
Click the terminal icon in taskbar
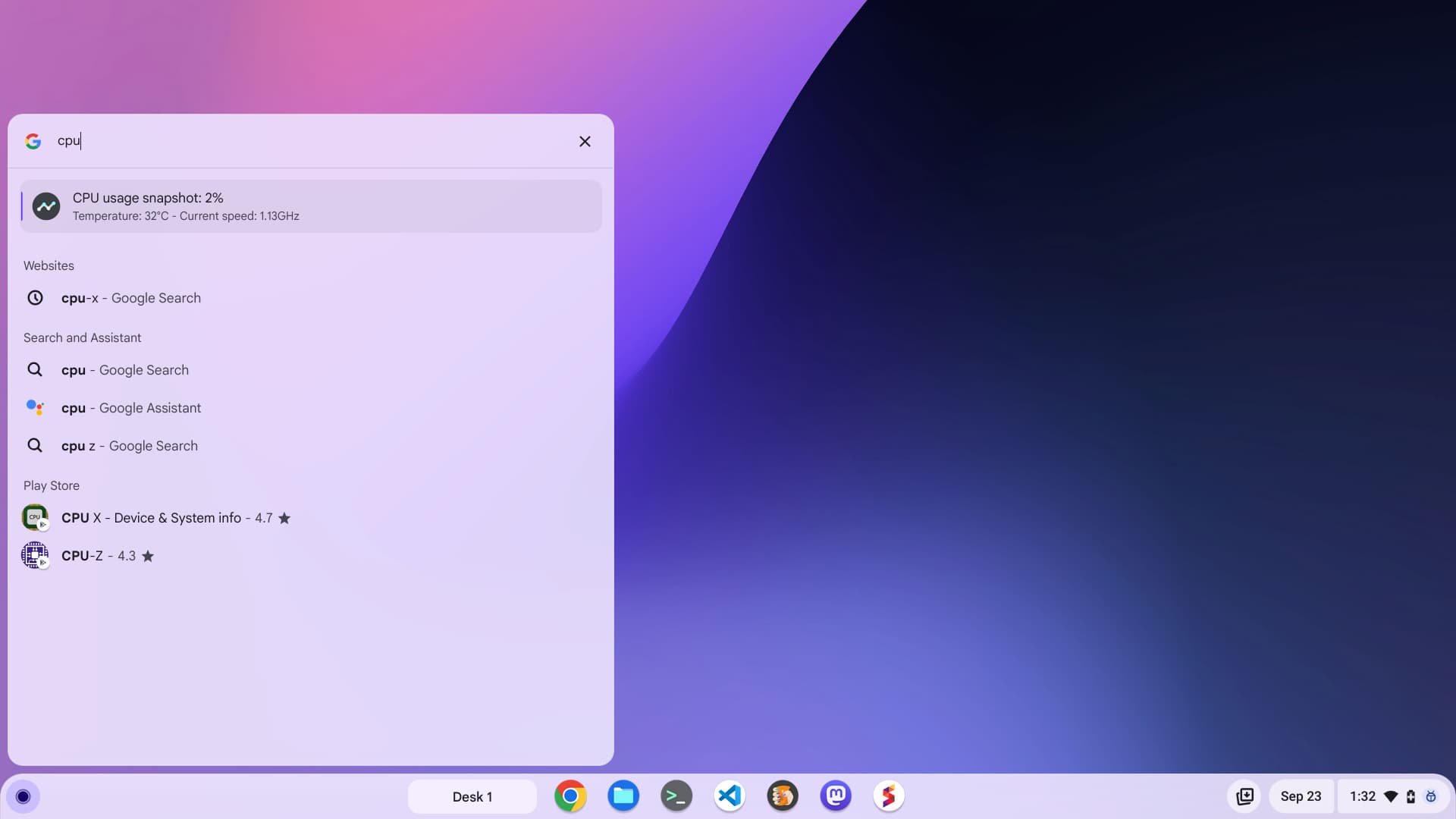tap(676, 796)
